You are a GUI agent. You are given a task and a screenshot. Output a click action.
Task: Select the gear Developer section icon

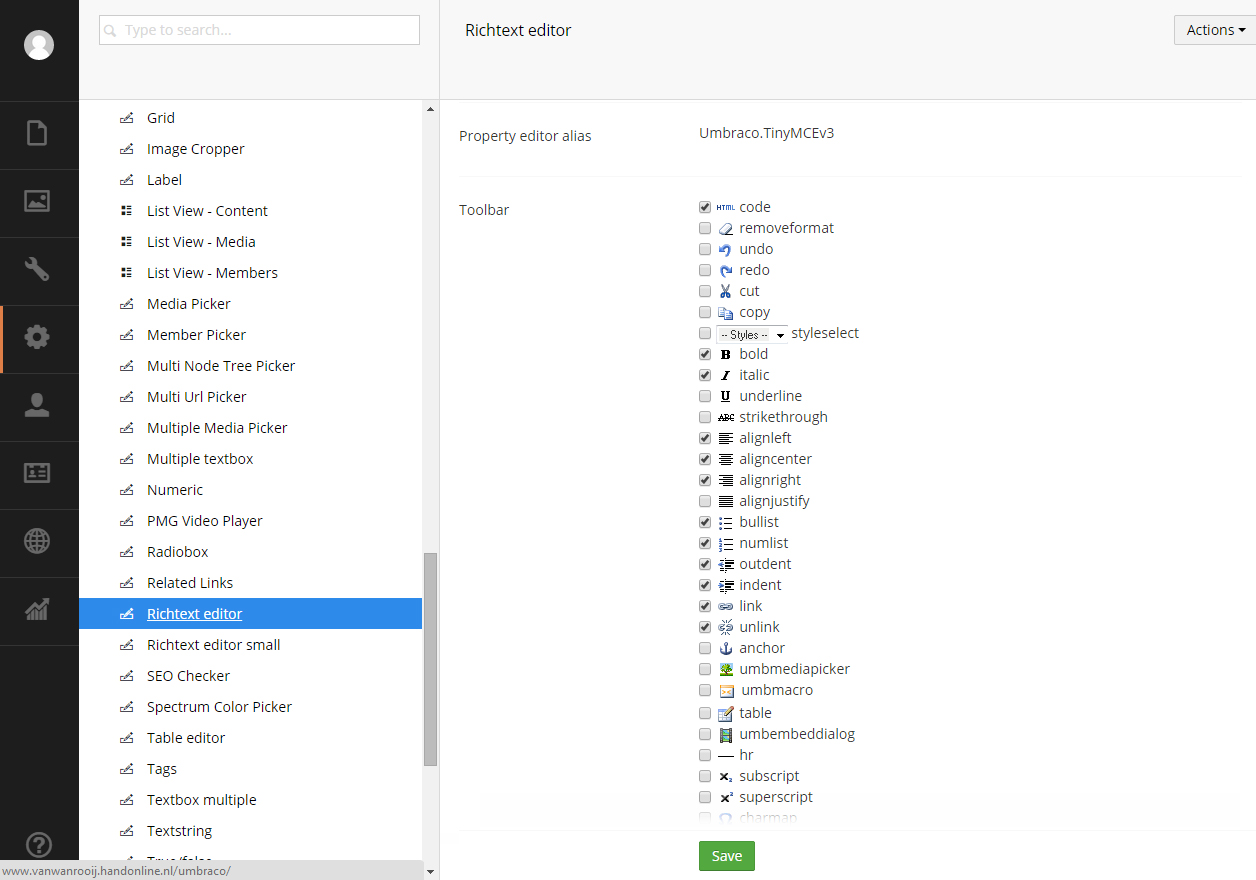pos(37,337)
